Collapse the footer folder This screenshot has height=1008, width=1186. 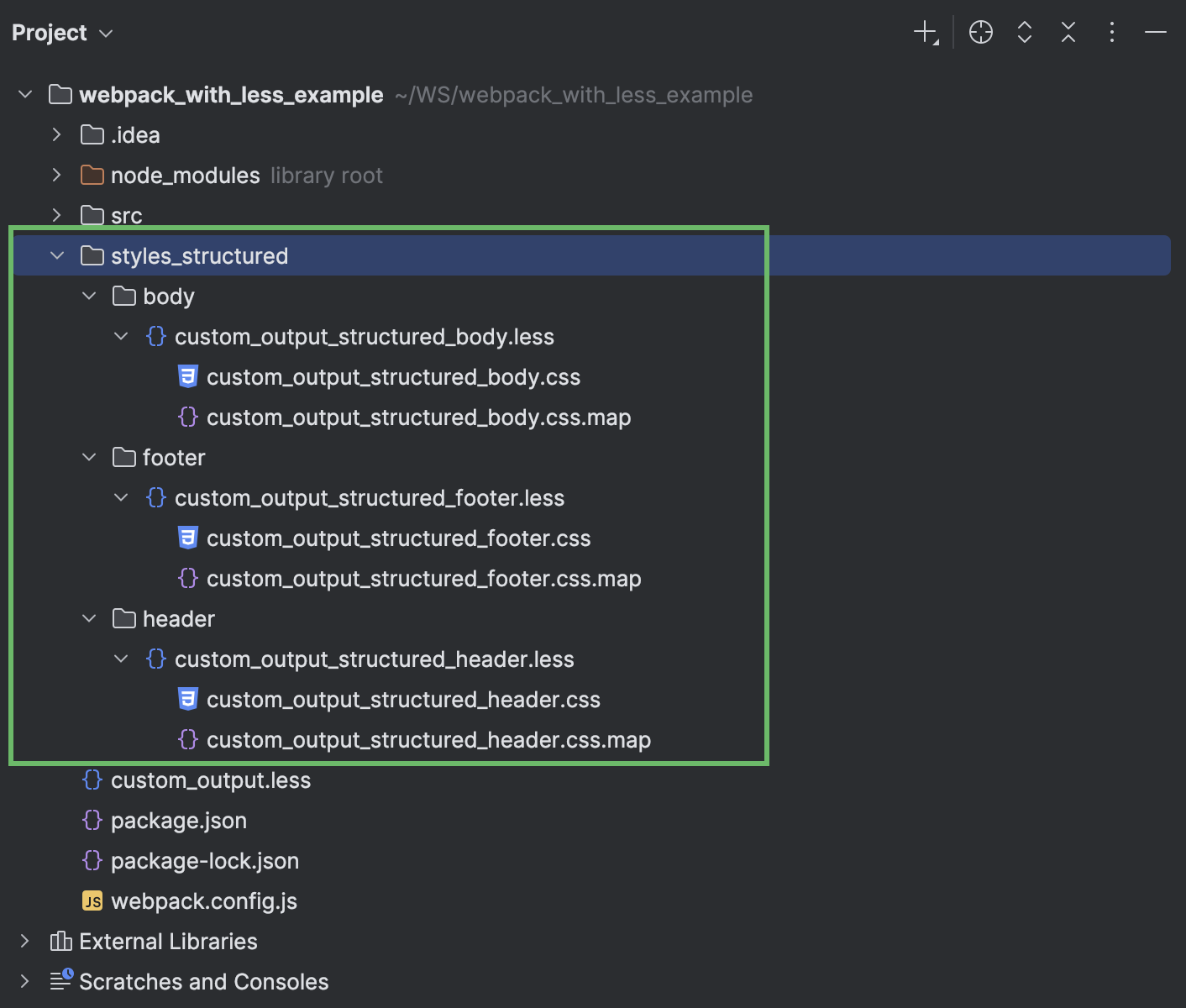pos(89,457)
